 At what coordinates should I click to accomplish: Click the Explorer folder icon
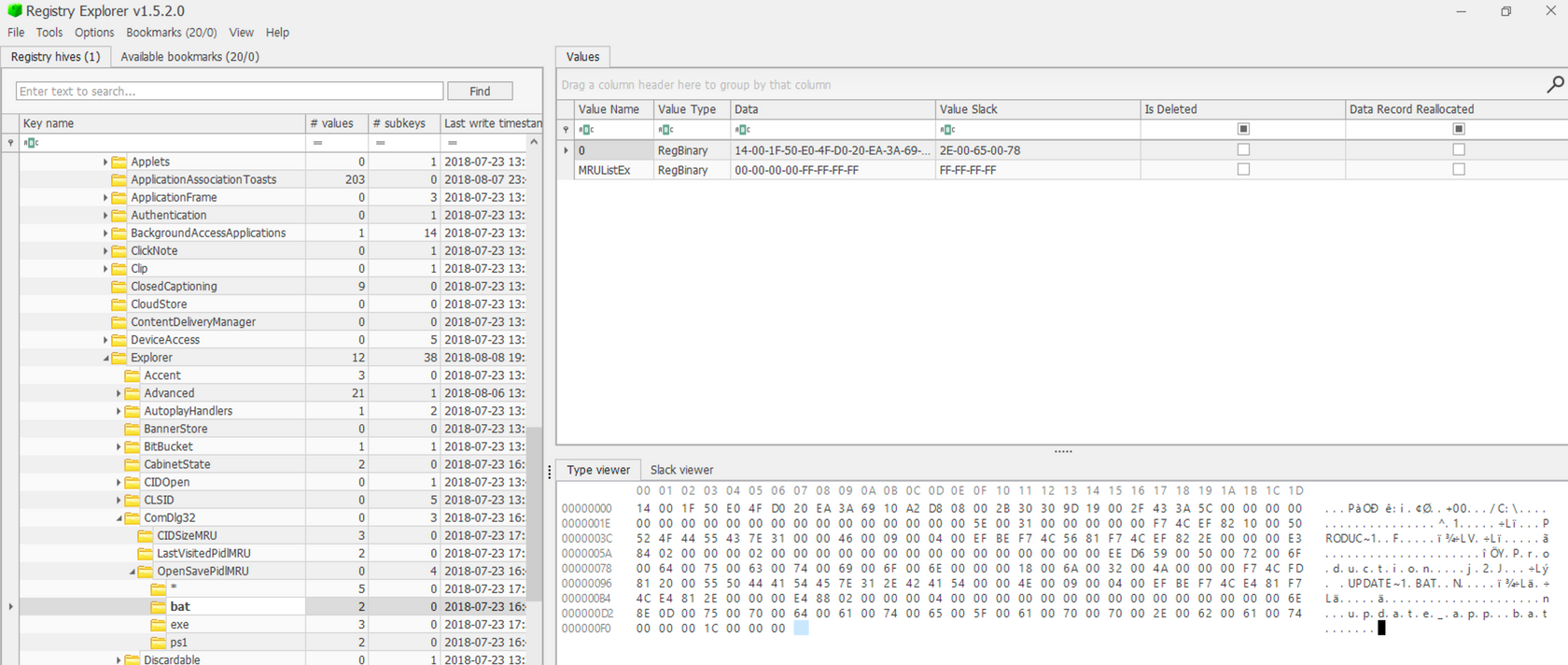(119, 358)
